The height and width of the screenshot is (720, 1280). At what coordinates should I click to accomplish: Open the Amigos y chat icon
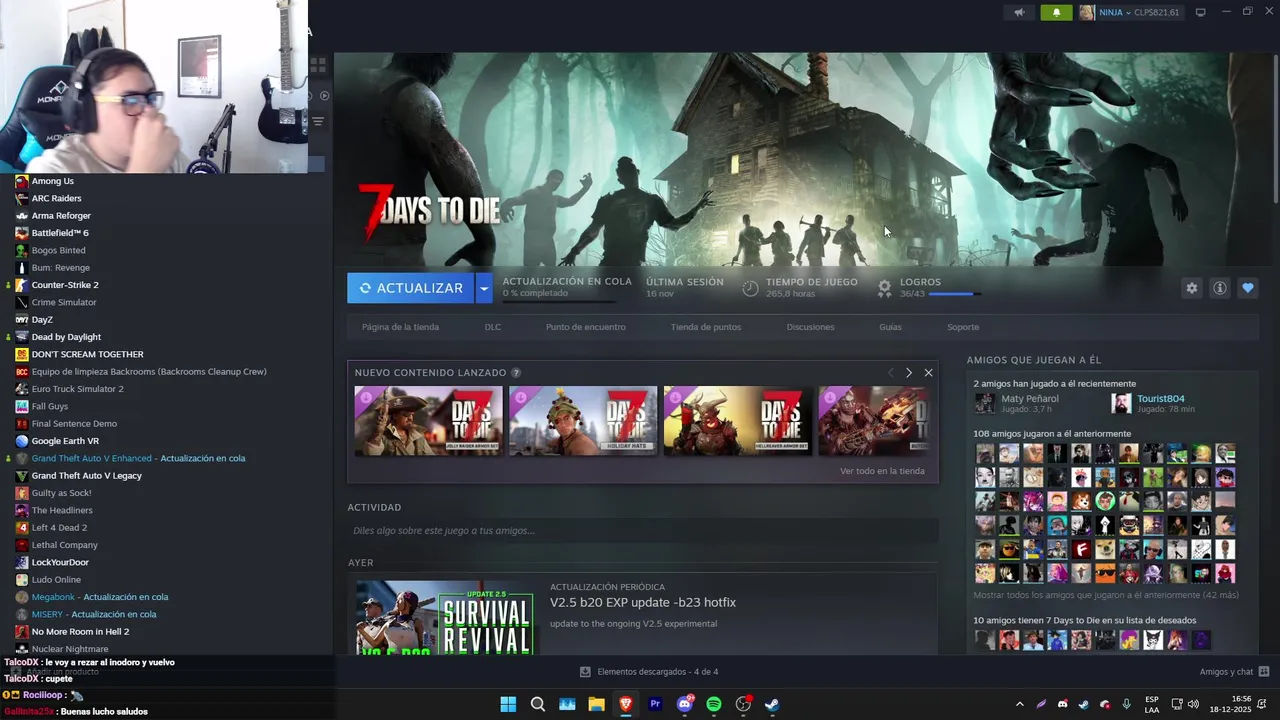pyautogui.click(x=1264, y=672)
